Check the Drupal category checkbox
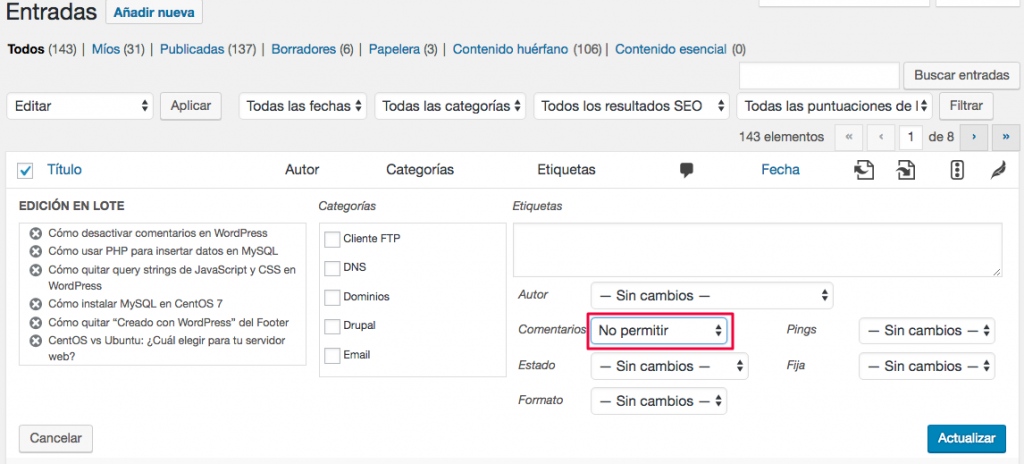This screenshot has width=1024, height=464. click(x=332, y=326)
